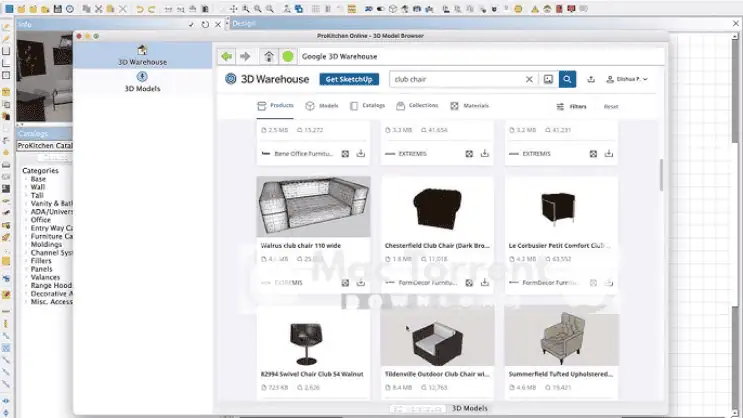Open the upload model icon

pos(591,79)
